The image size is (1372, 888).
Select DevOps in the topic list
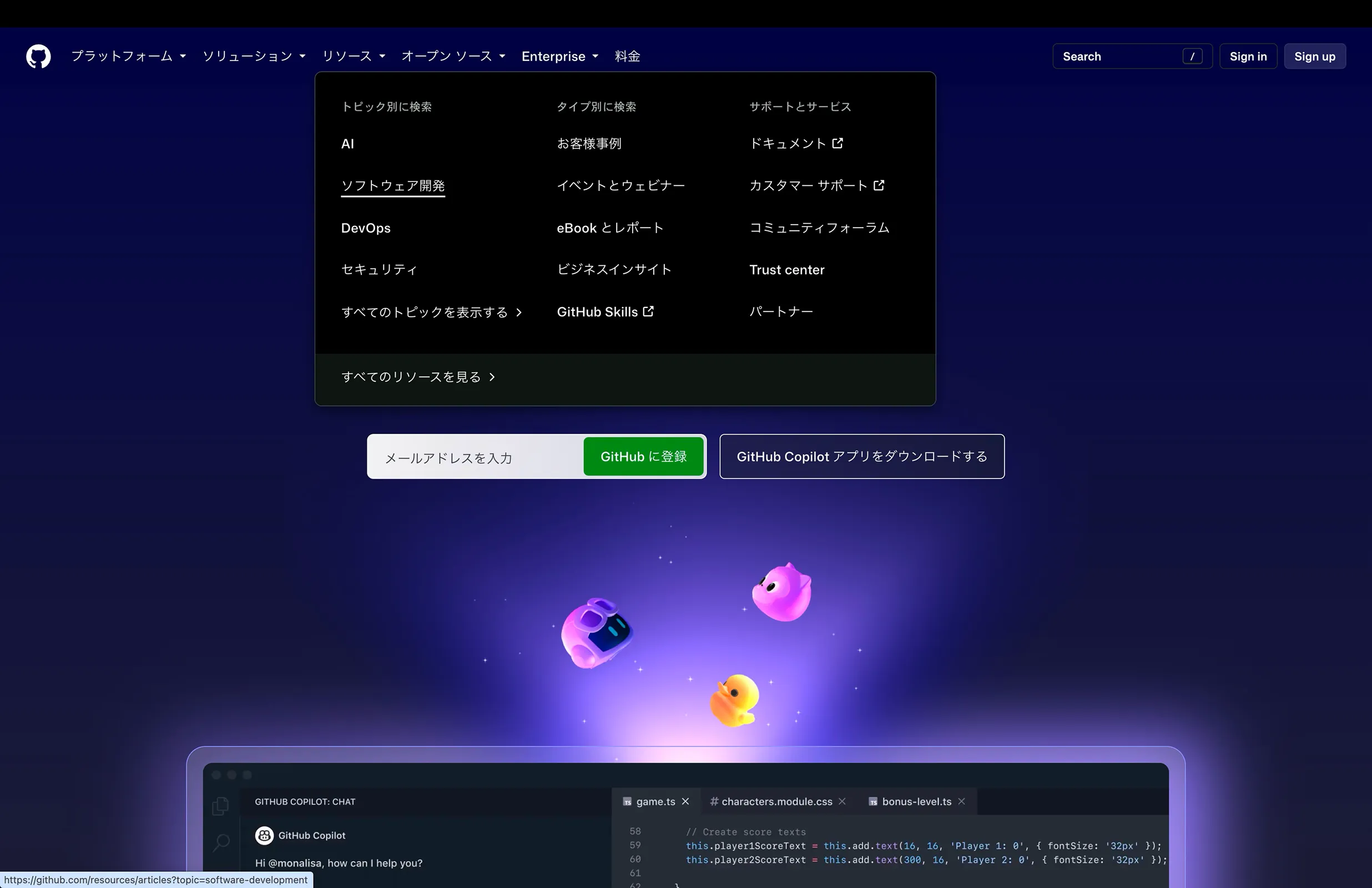click(x=366, y=228)
